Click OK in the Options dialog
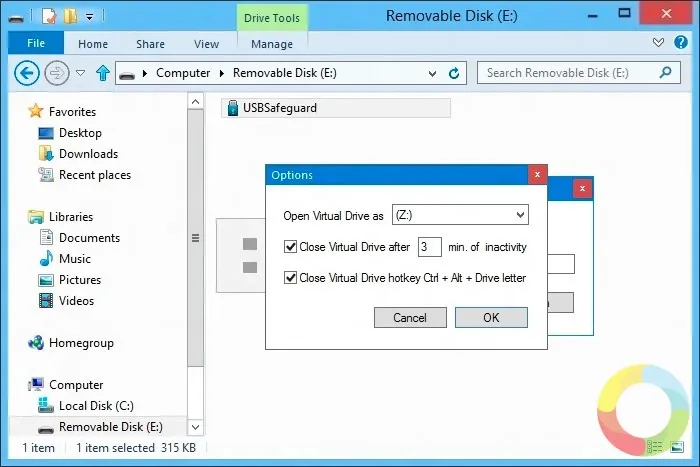 [x=491, y=317]
